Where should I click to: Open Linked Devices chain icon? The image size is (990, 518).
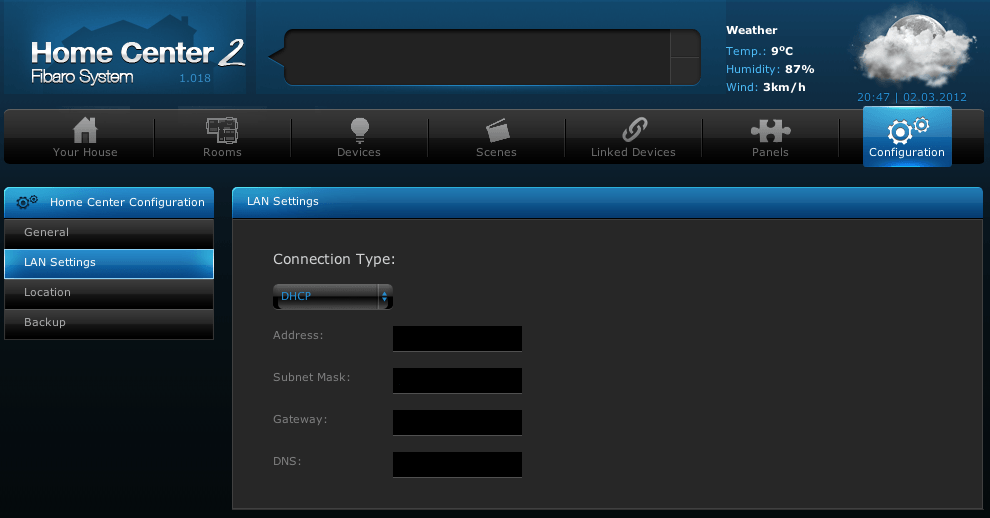click(634, 130)
